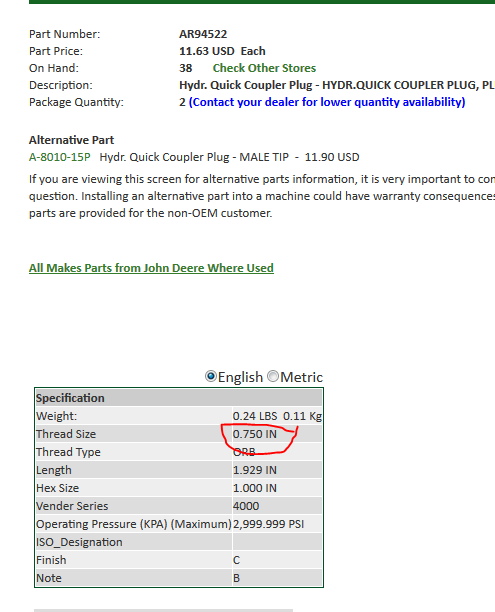Click the circled Thread Size value 0.750 IN
Image resolution: width=495 pixels, height=612 pixels.
click(255, 434)
